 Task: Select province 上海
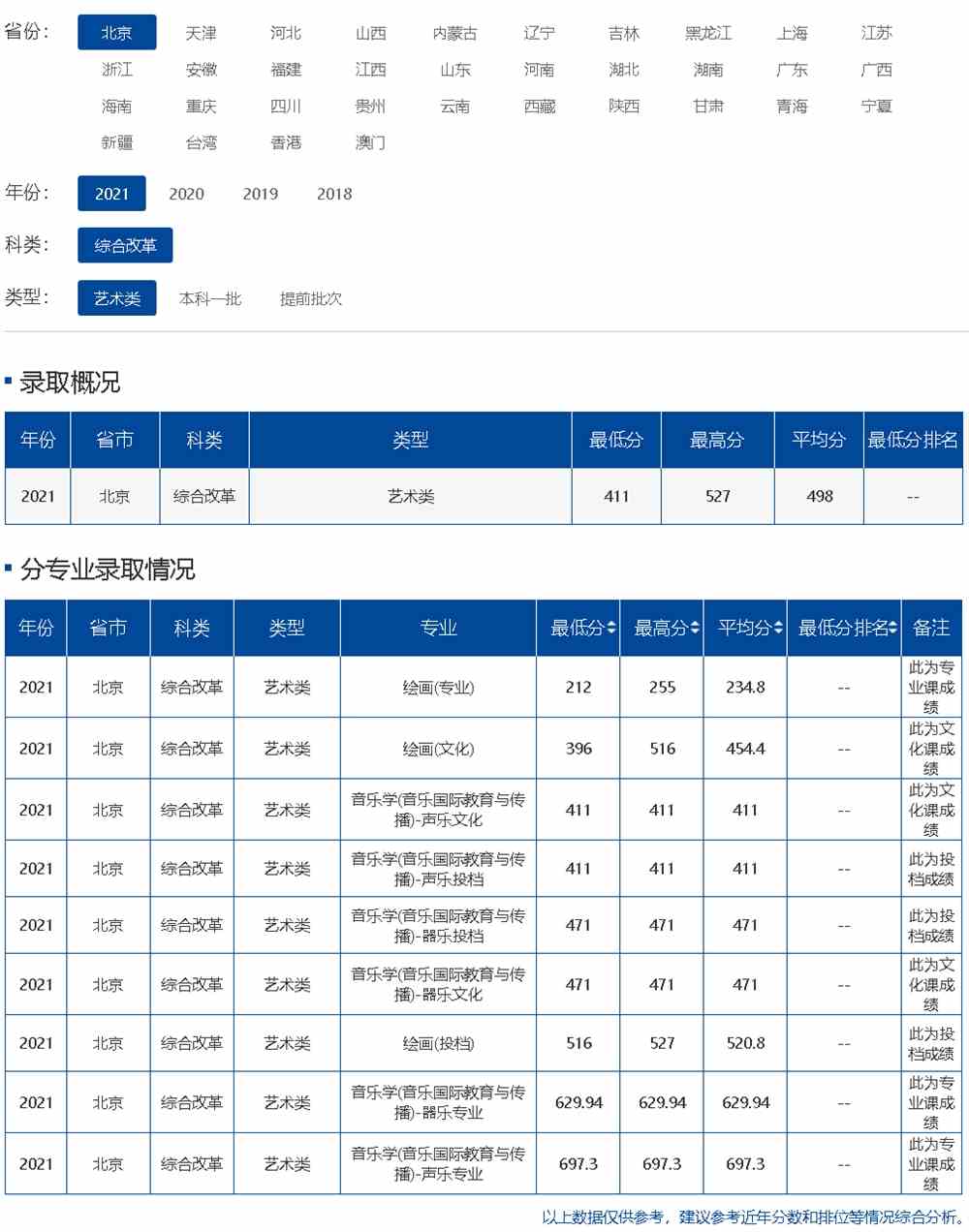[792, 33]
